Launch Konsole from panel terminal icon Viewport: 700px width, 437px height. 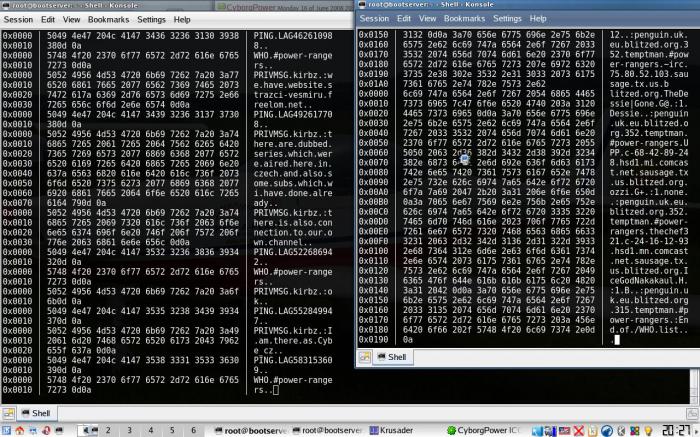(x=59, y=430)
